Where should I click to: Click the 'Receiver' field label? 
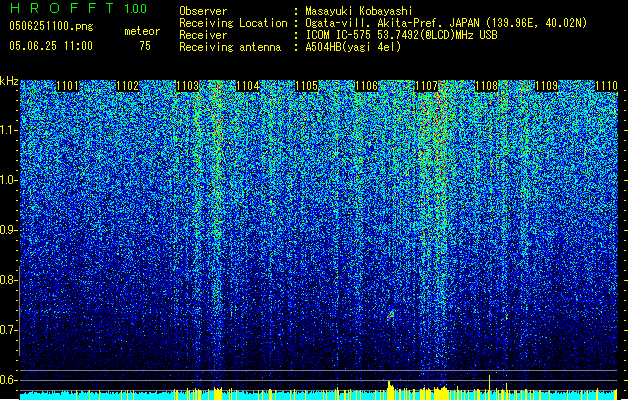[x=203, y=35]
